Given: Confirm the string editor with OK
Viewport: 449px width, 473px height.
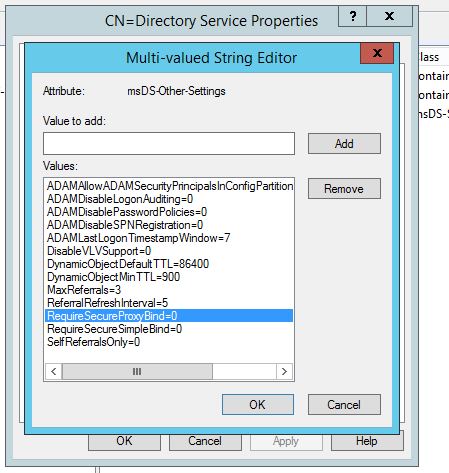Looking at the screenshot, I should click(258, 405).
